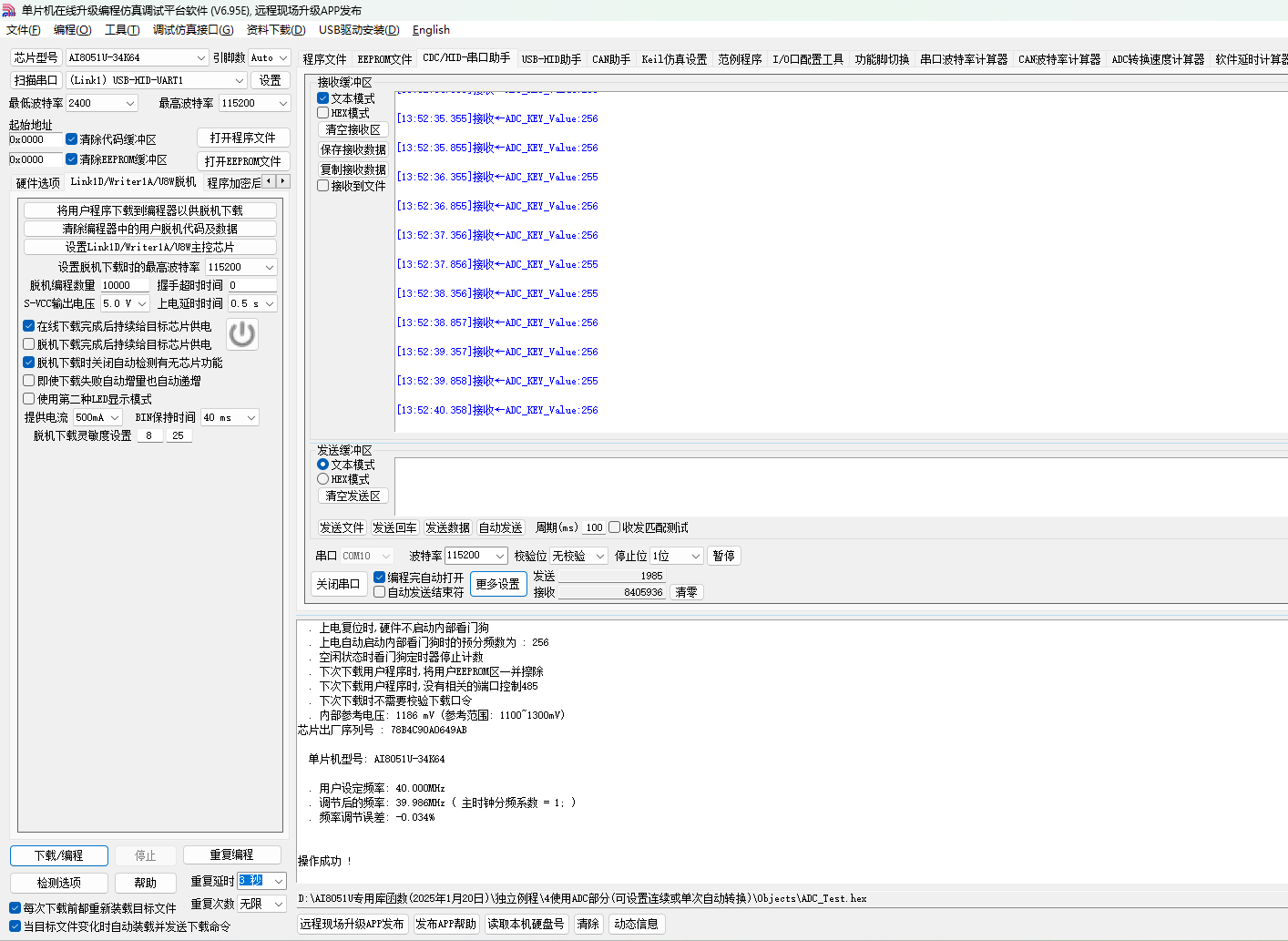This screenshot has width=1288, height=941.
Task: Open 文件(F) menu
Action: (24, 30)
